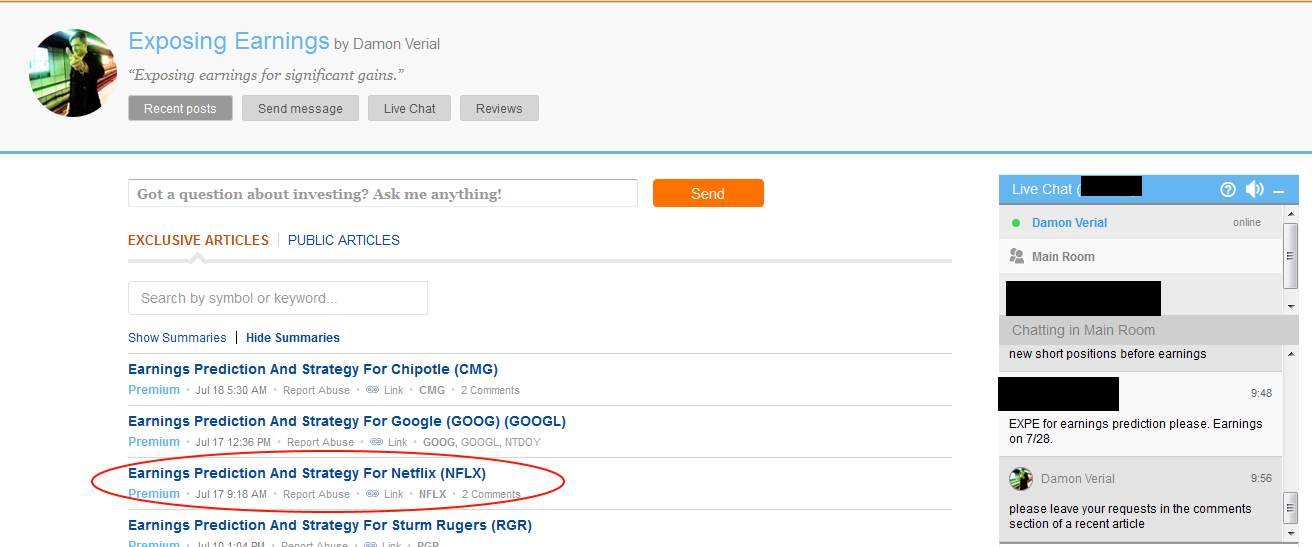Open the Chipotle (CMG) earnings article

click(x=313, y=369)
